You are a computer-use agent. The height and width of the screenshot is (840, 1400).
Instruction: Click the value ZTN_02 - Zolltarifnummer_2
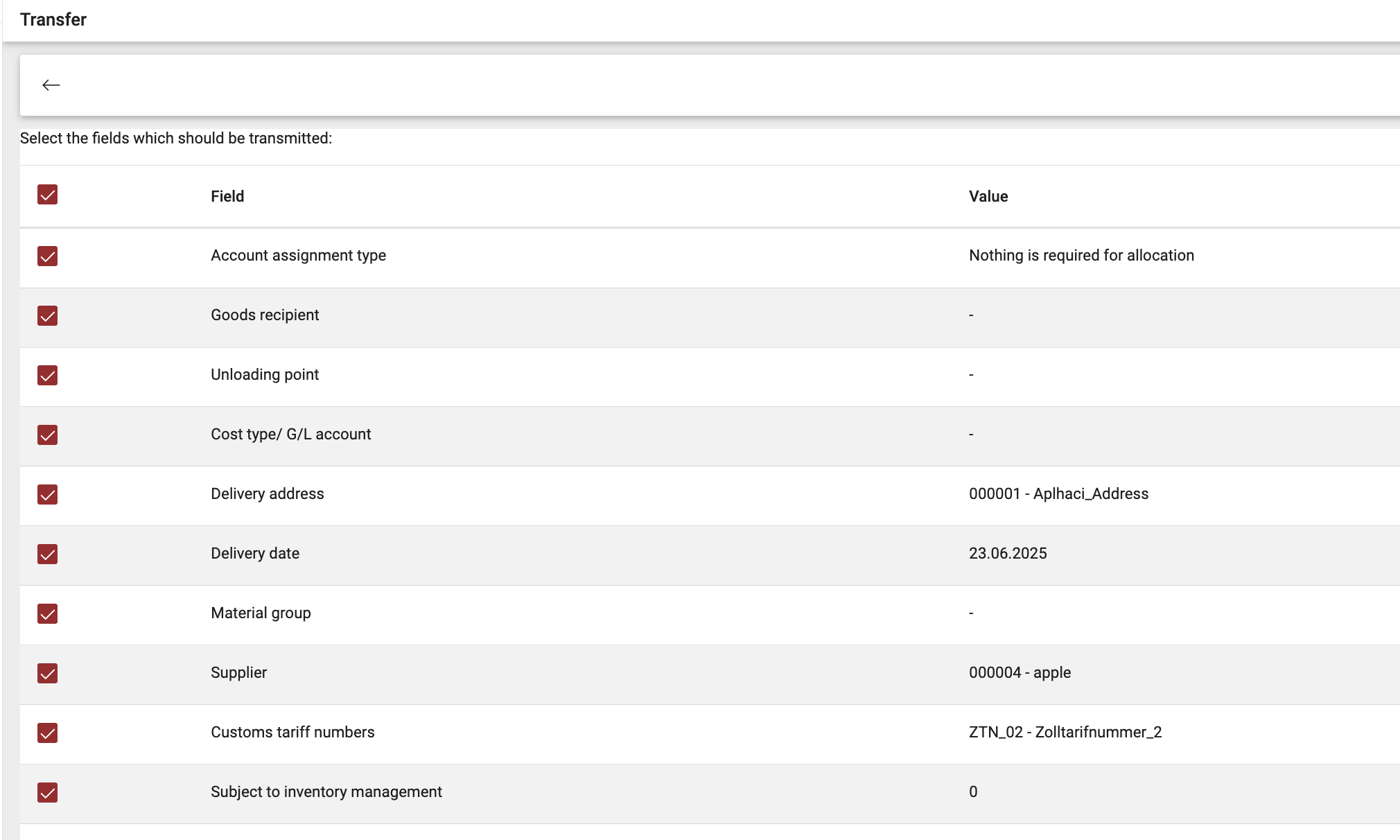pos(1065,732)
